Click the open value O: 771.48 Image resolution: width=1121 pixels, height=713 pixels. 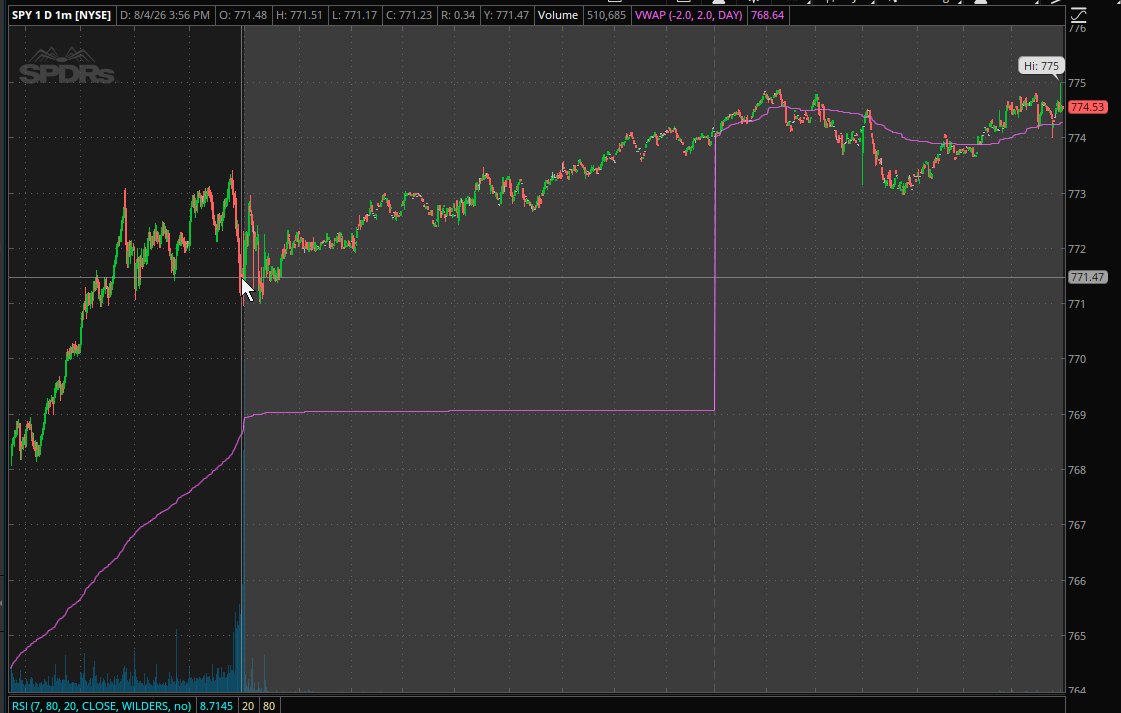coord(243,15)
